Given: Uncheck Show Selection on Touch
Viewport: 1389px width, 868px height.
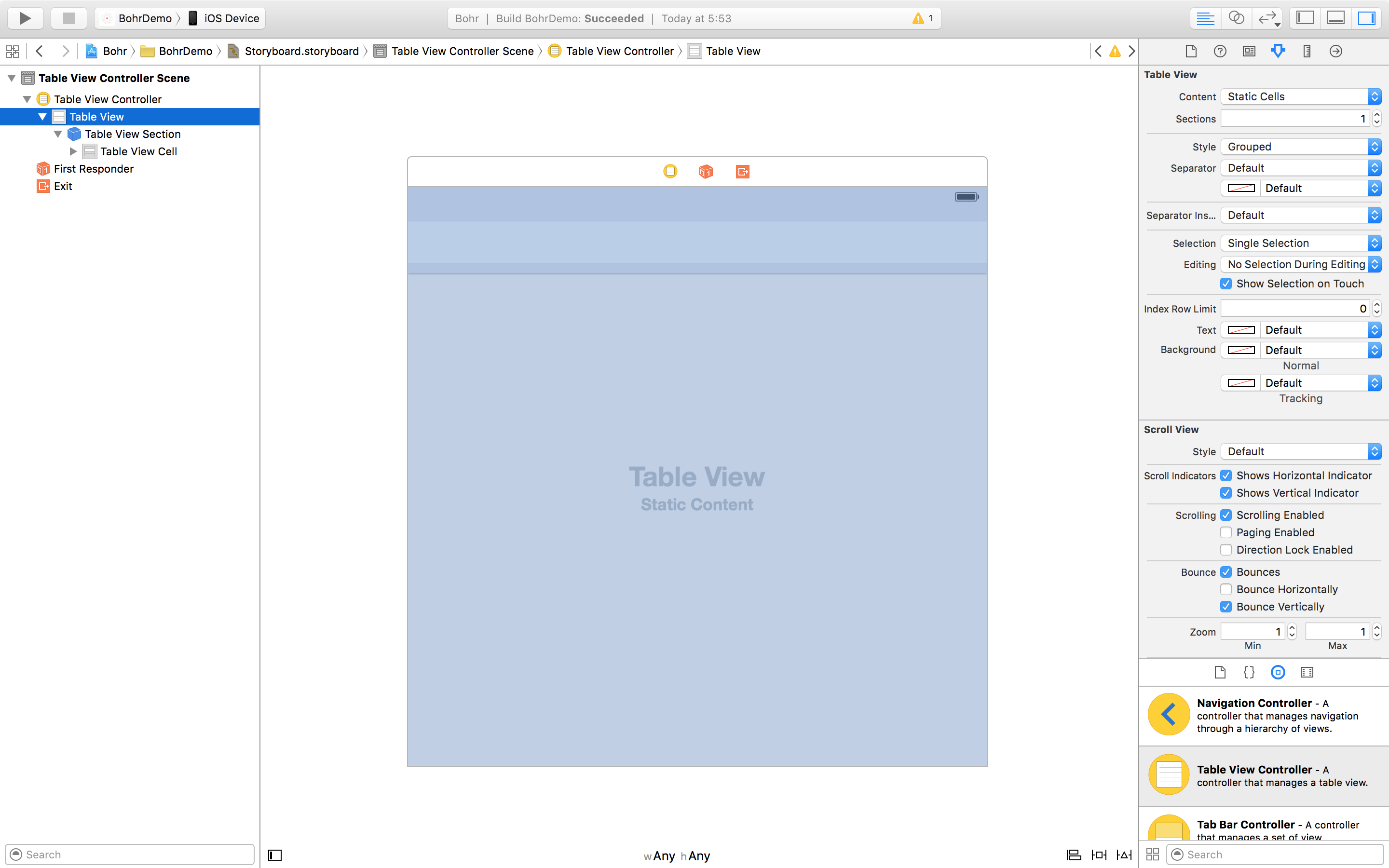Looking at the screenshot, I should tap(1226, 284).
